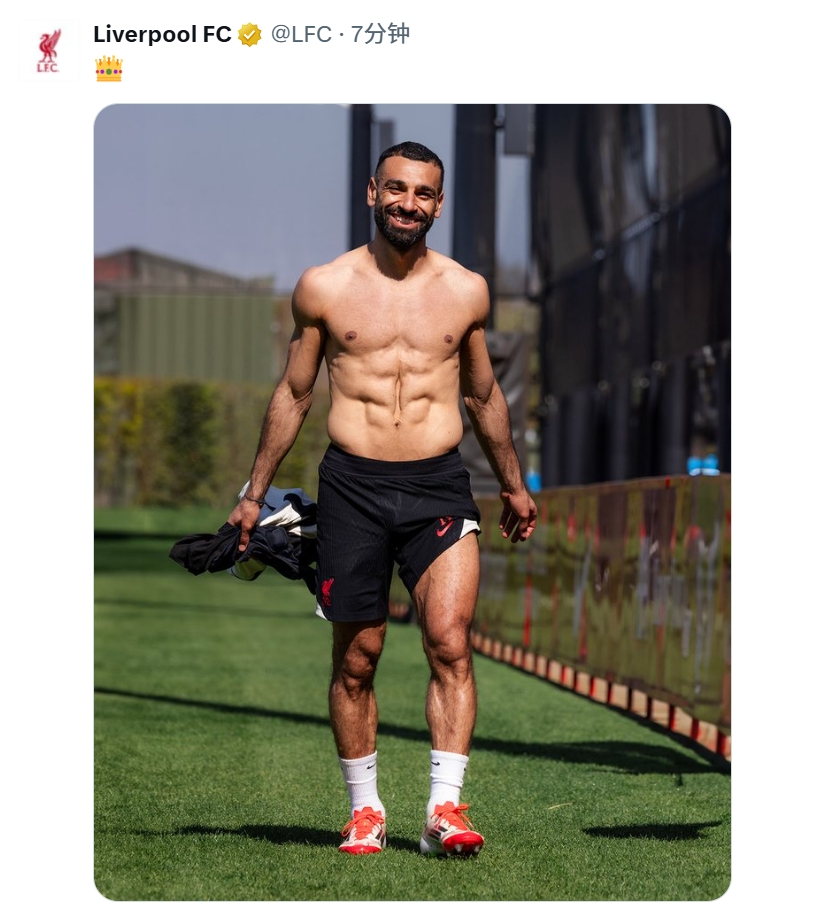The height and width of the screenshot is (918, 833).
Task: Click the orange boot on the right
Action: pyautogui.click(x=451, y=828)
